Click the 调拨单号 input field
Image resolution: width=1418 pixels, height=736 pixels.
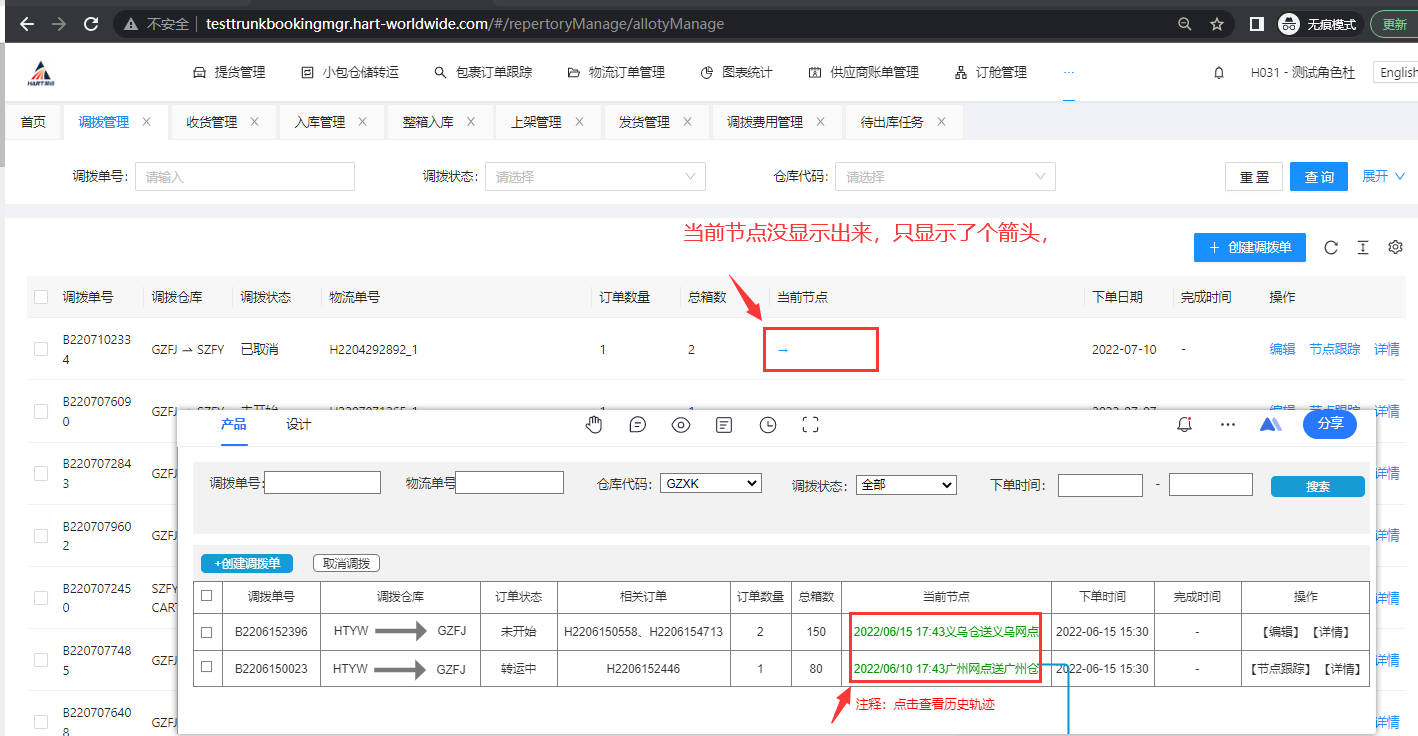[245, 177]
